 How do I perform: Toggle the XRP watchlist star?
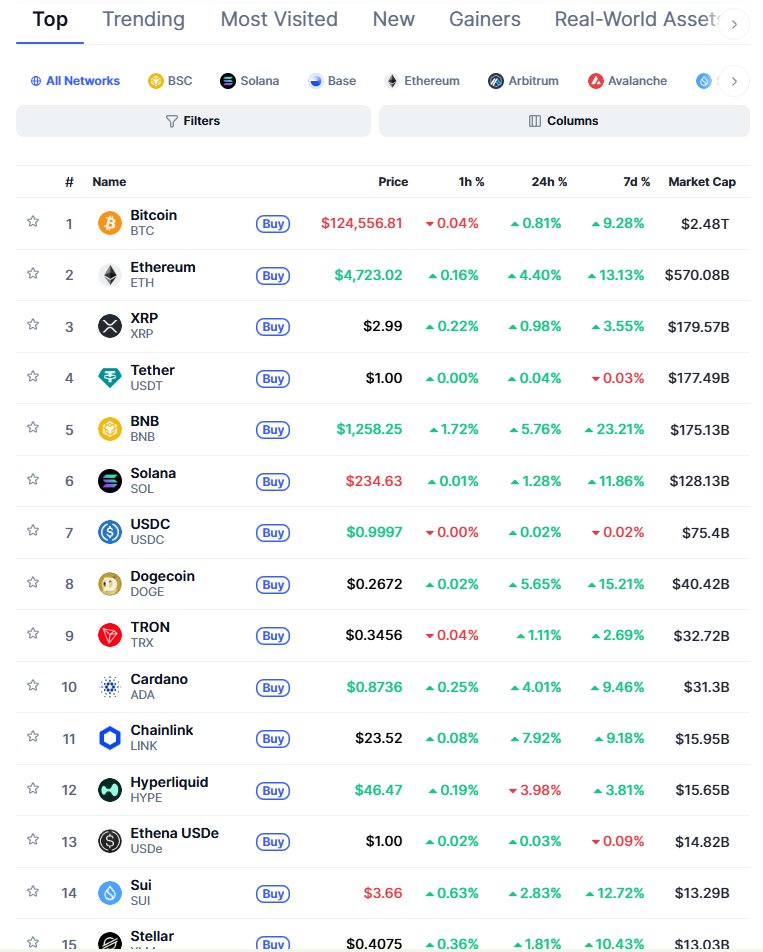pos(33,324)
